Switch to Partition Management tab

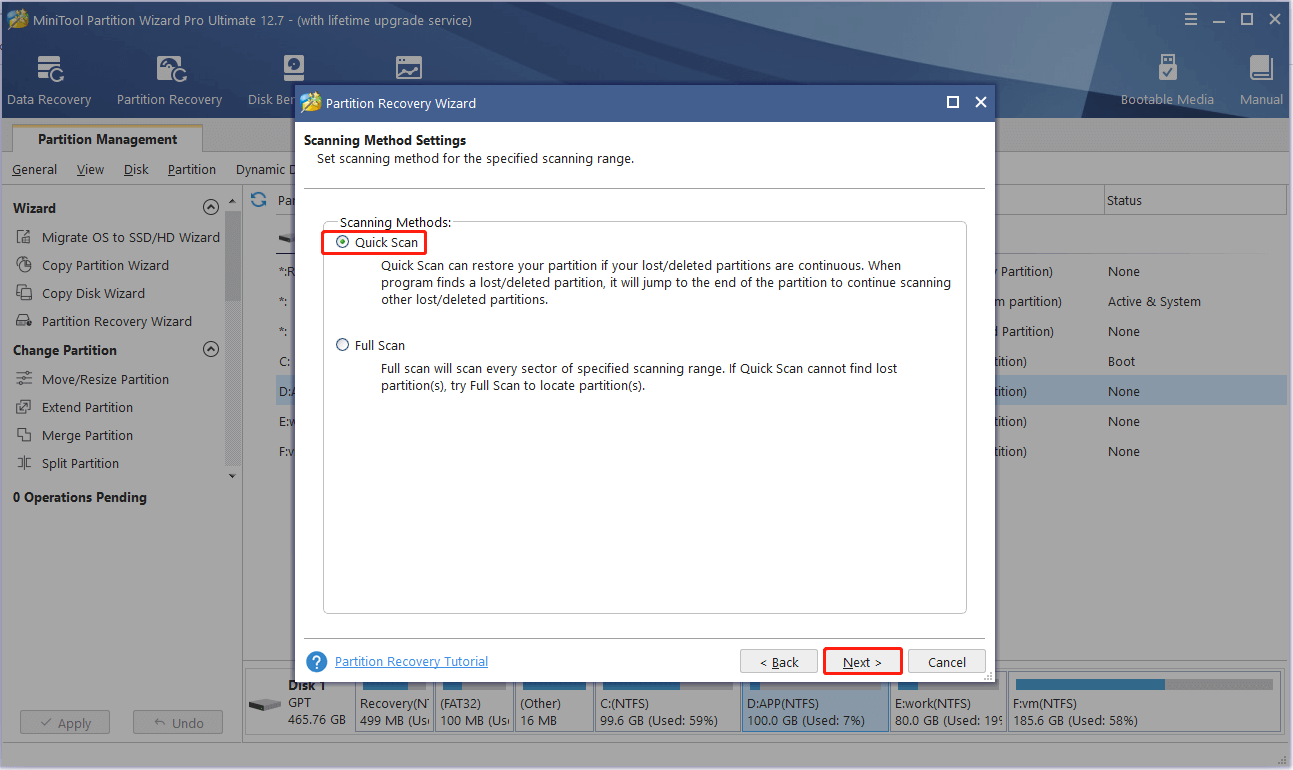[107, 139]
